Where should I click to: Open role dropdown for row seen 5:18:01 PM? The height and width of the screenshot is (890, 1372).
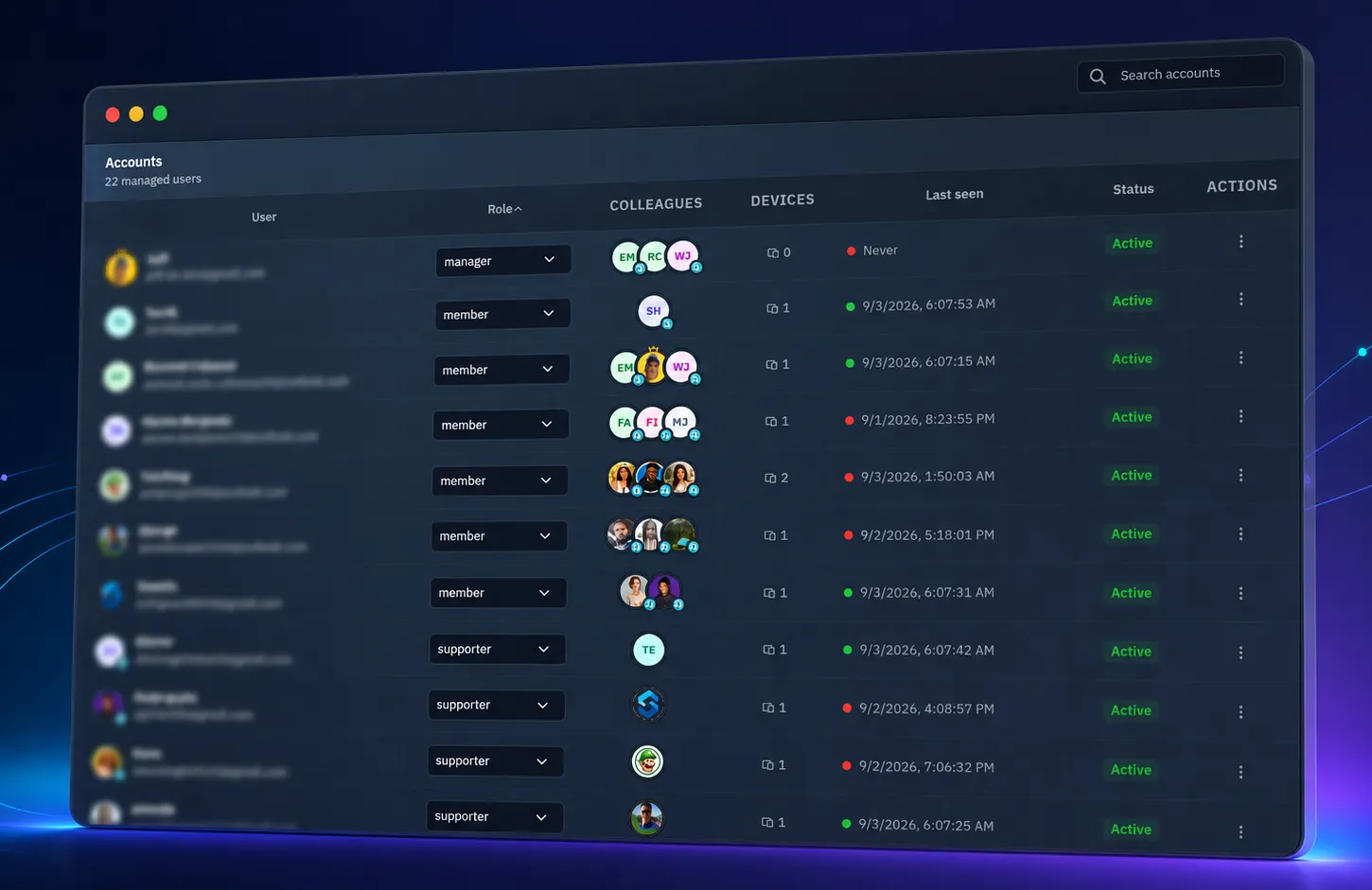[499, 536]
